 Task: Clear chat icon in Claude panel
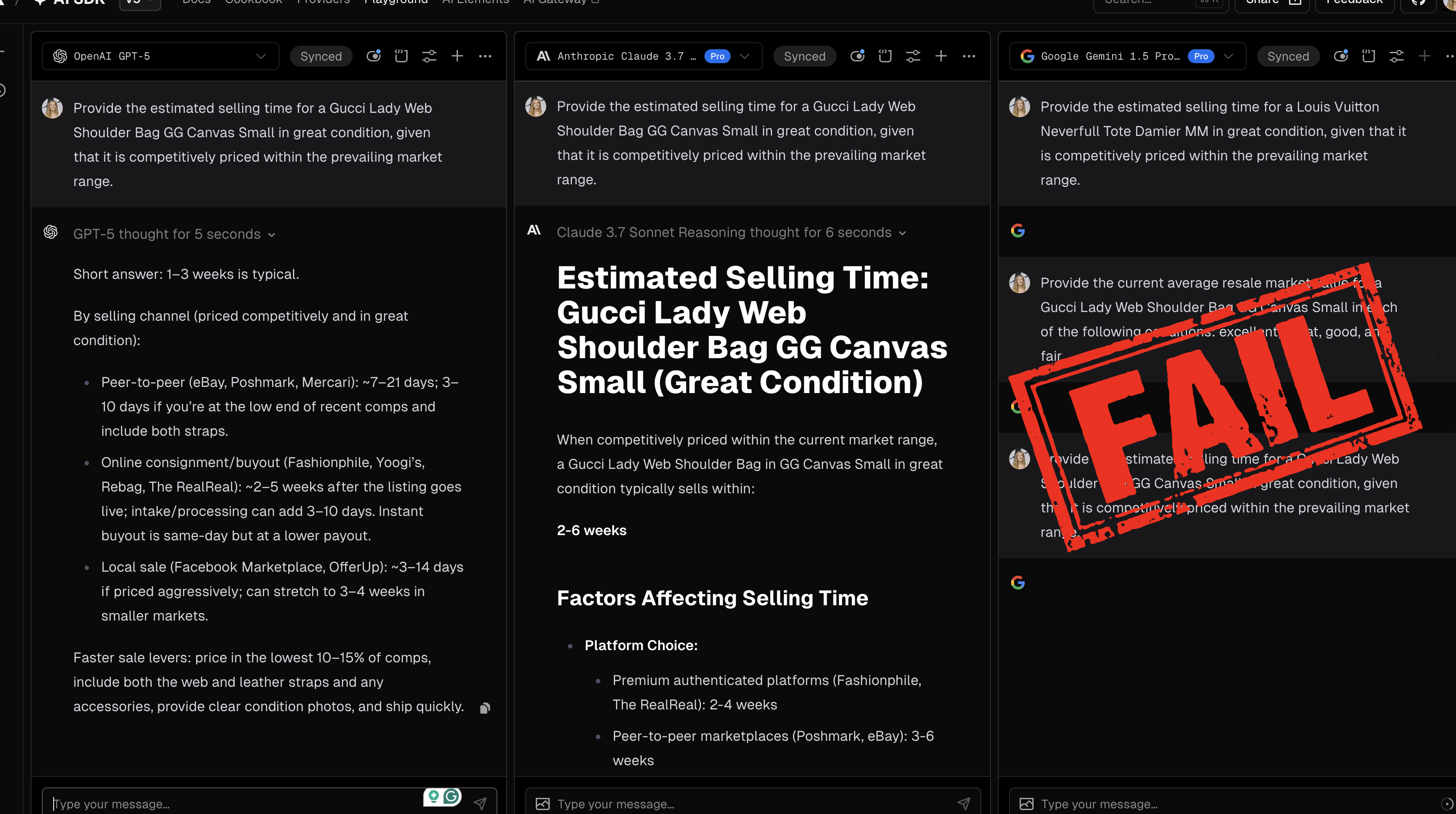885,56
